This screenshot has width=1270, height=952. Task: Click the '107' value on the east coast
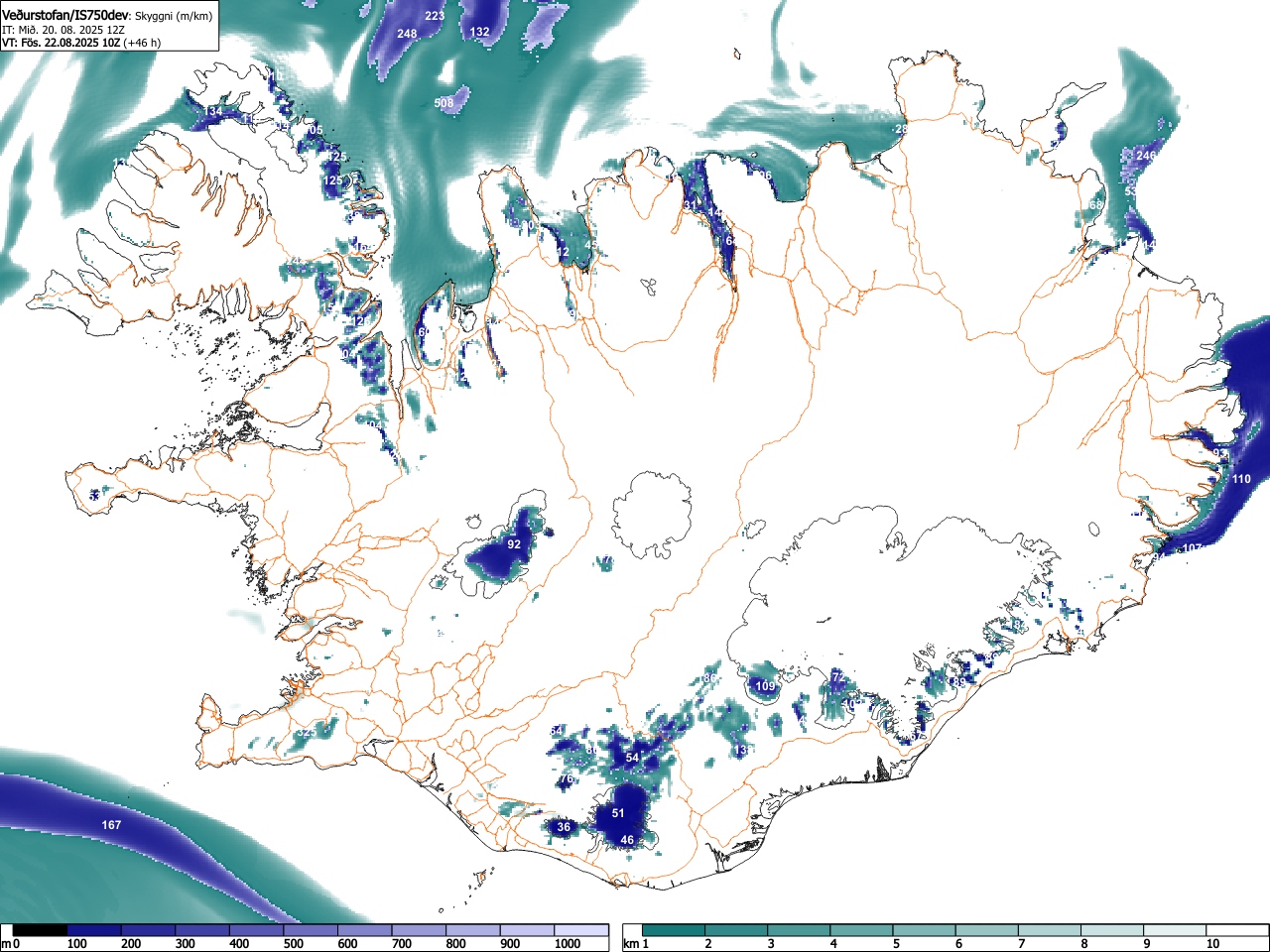pos(1192,548)
